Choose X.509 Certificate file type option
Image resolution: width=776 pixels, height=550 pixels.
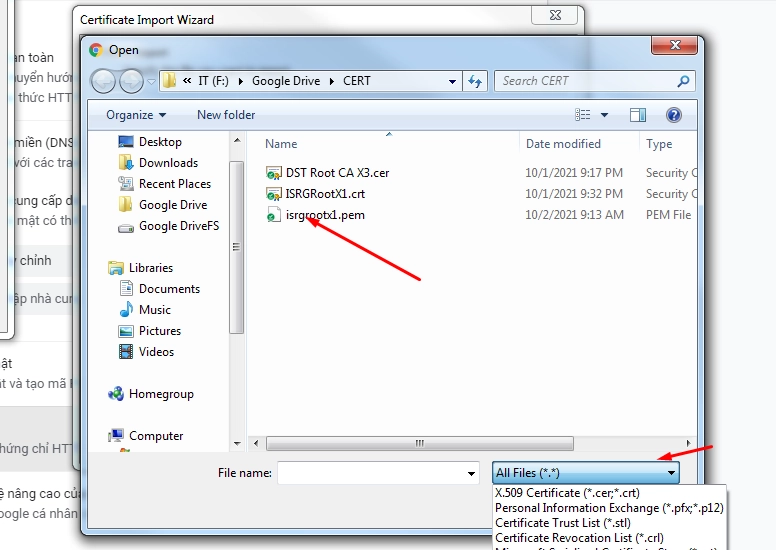coord(567,493)
